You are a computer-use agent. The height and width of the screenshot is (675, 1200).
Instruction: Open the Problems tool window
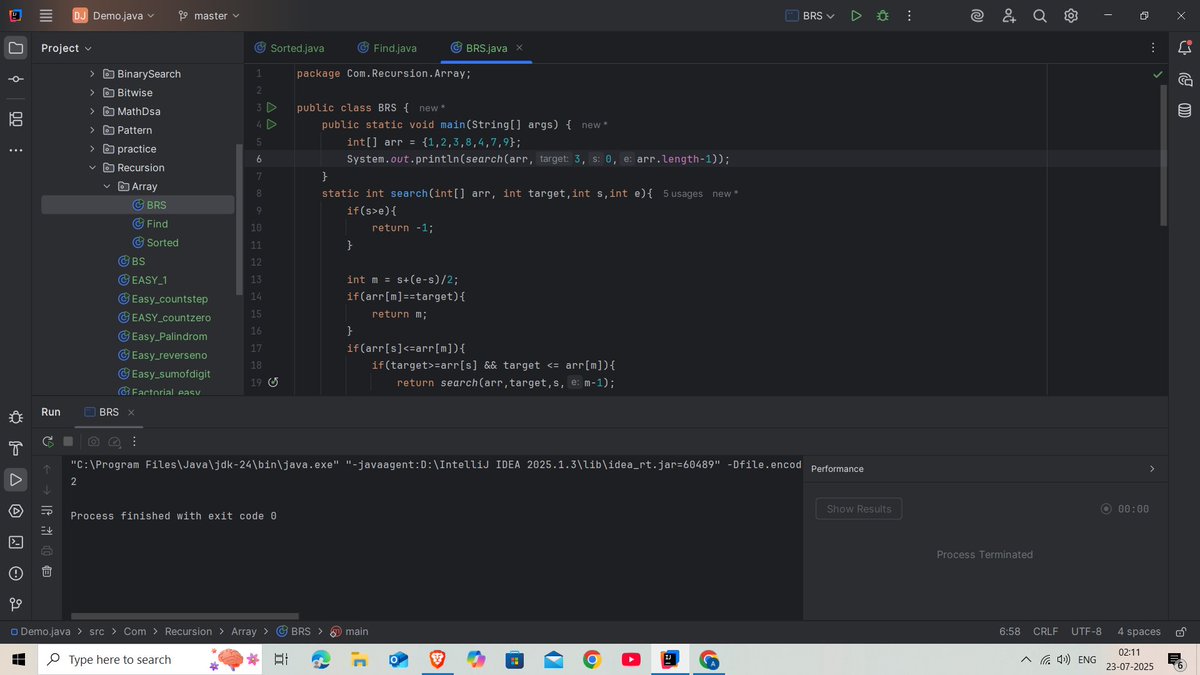15,573
